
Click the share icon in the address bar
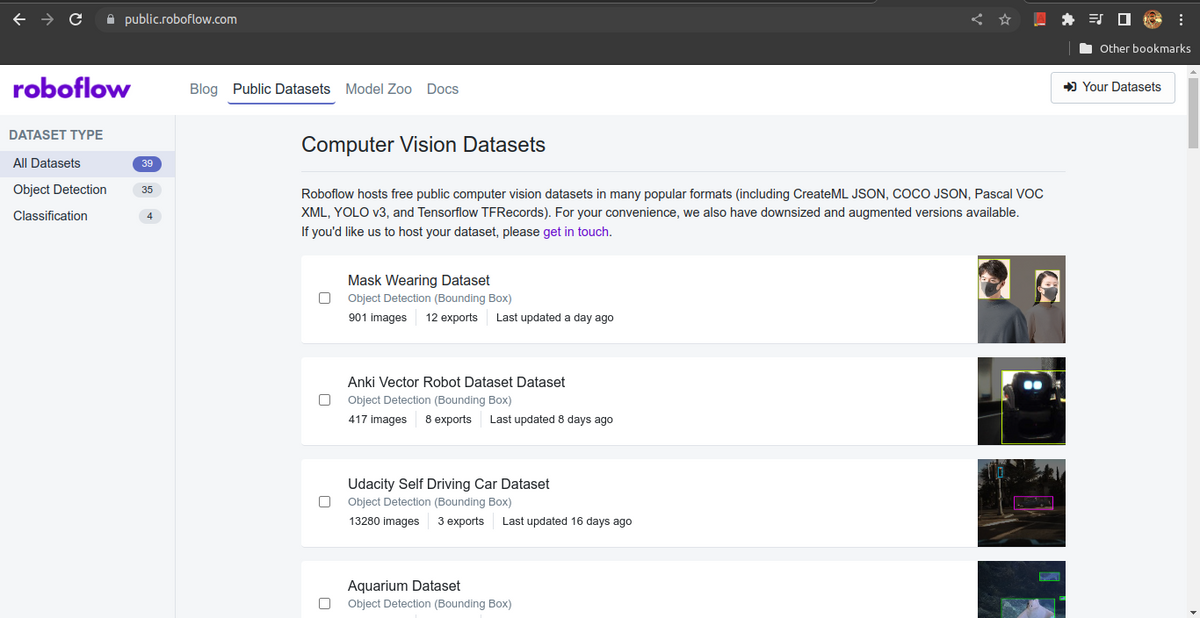976,18
